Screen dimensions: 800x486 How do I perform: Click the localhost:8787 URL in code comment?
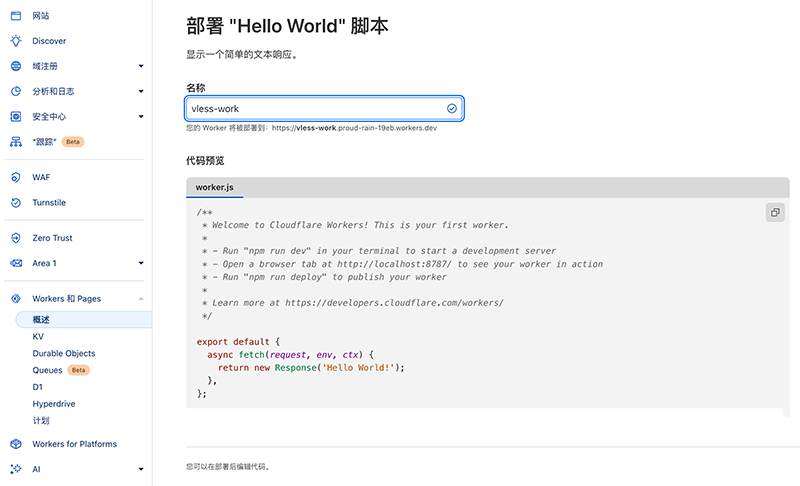pyautogui.click(x=394, y=264)
